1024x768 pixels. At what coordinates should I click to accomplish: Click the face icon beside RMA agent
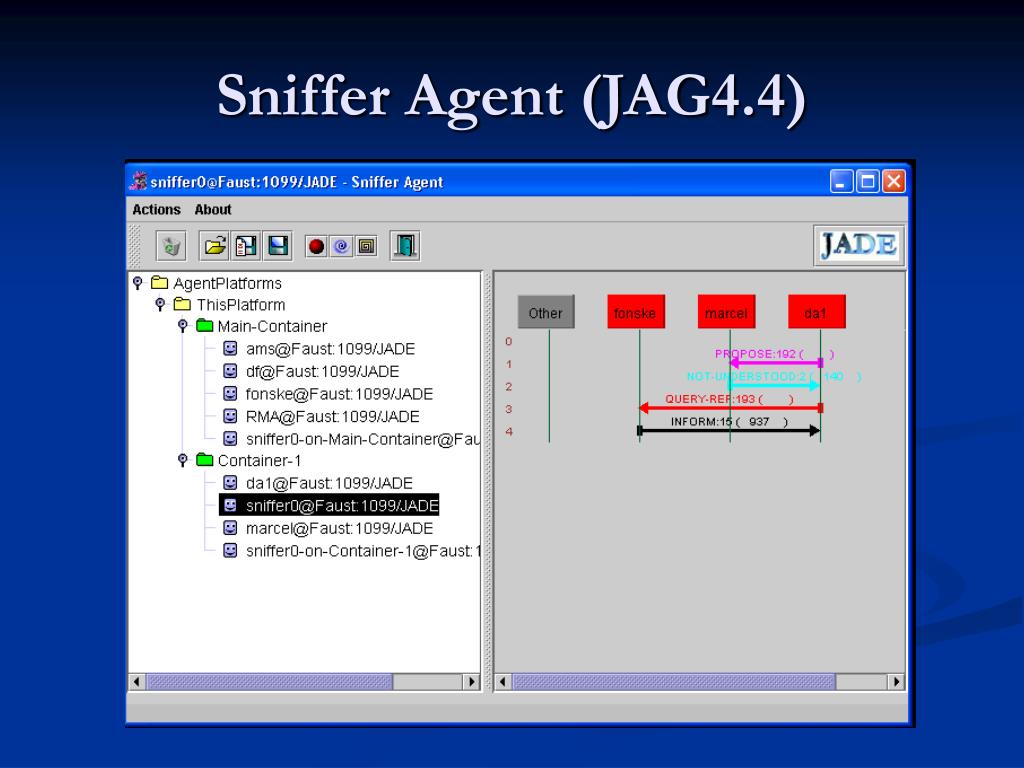(x=230, y=416)
